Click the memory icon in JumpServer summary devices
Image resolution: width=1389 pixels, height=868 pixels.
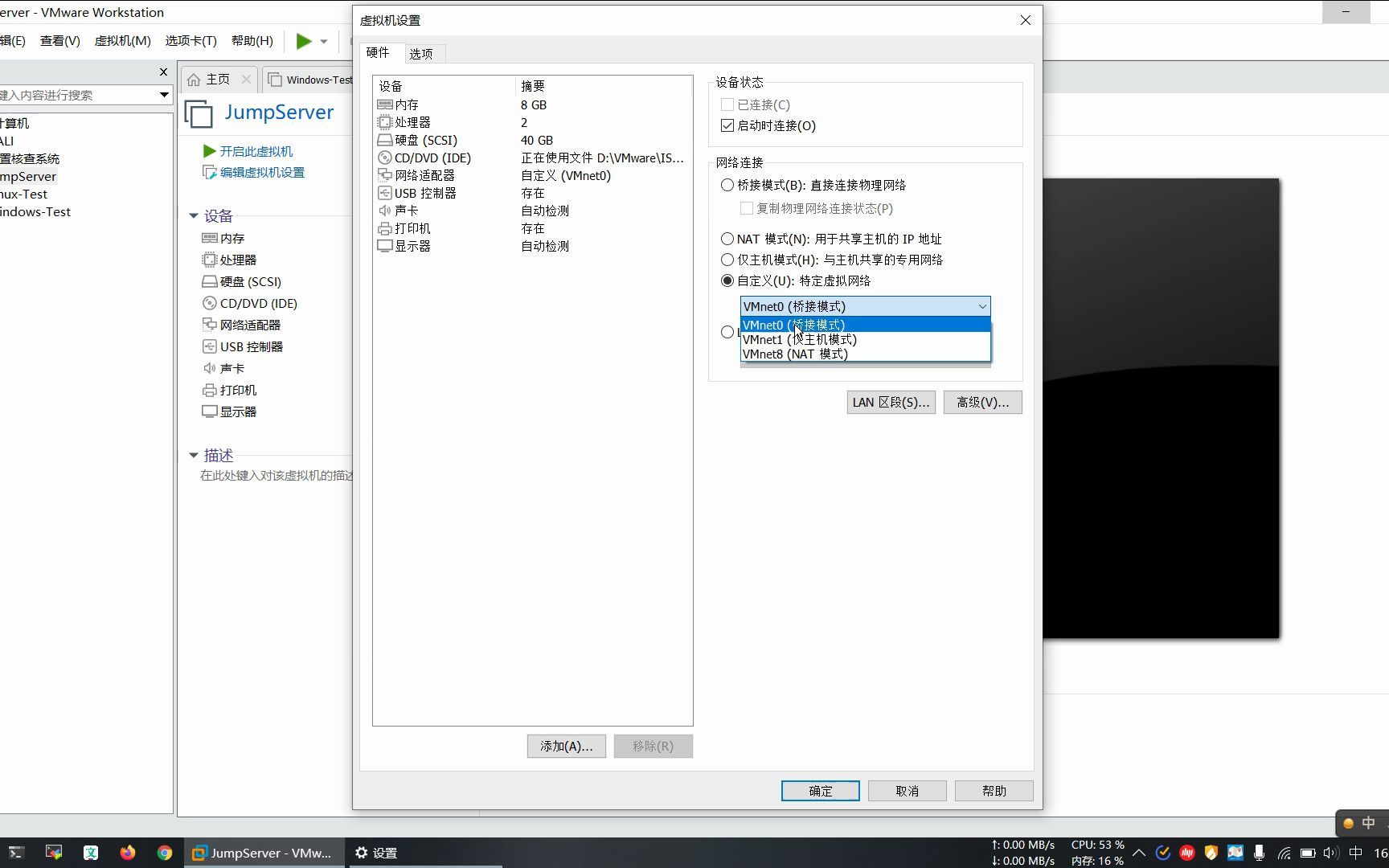pyautogui.click(x=209, y=238)
